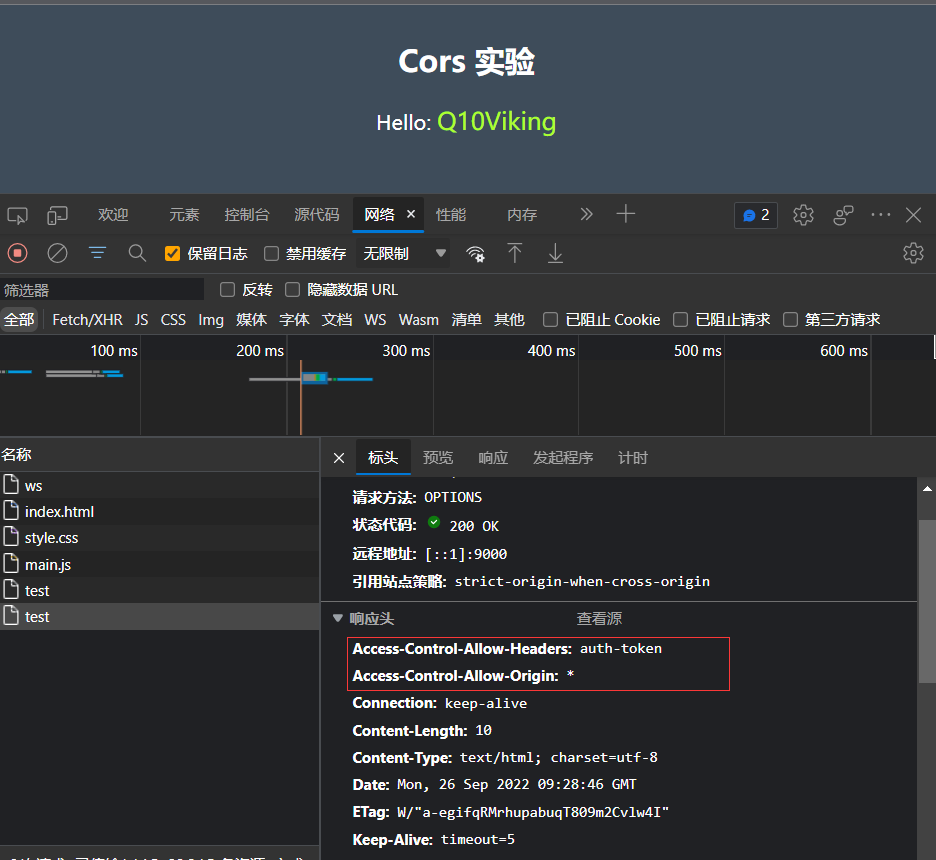Image resolution: width=936 pixels, height=860 pixels.
Task: Switch to the 控制台 tab
Action: tap(246, 215)
